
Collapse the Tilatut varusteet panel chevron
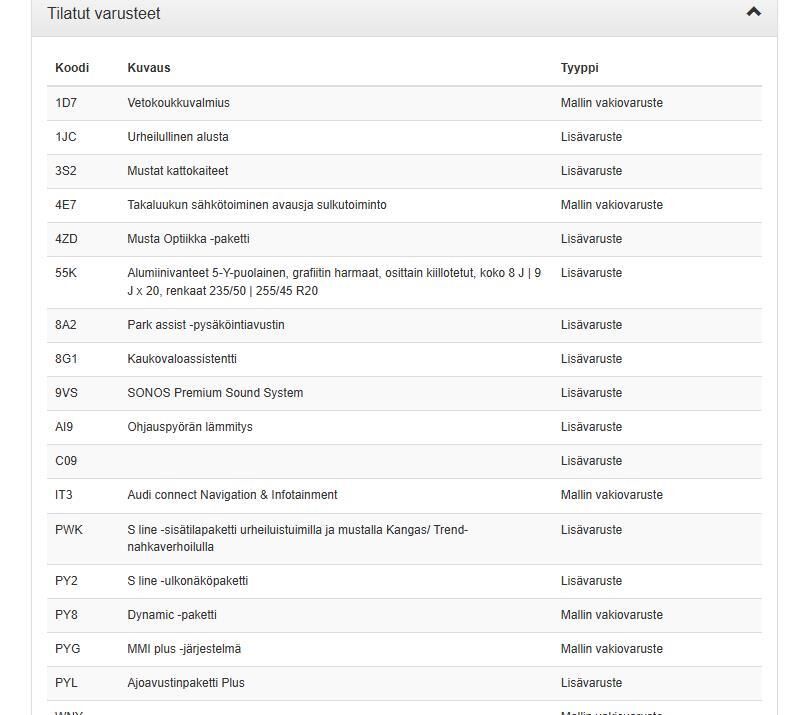click(753, 12)
